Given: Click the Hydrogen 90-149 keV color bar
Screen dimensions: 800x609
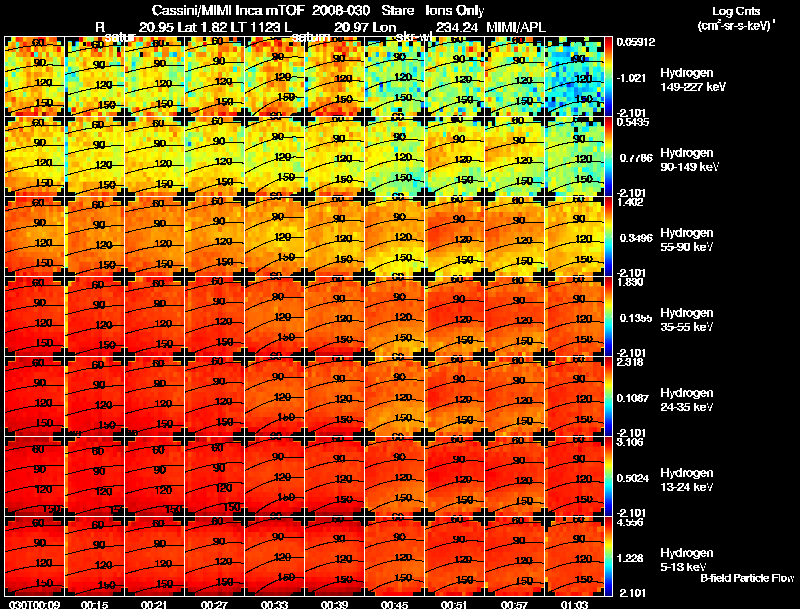Looking at the screenshot, I should coord(608,156).
